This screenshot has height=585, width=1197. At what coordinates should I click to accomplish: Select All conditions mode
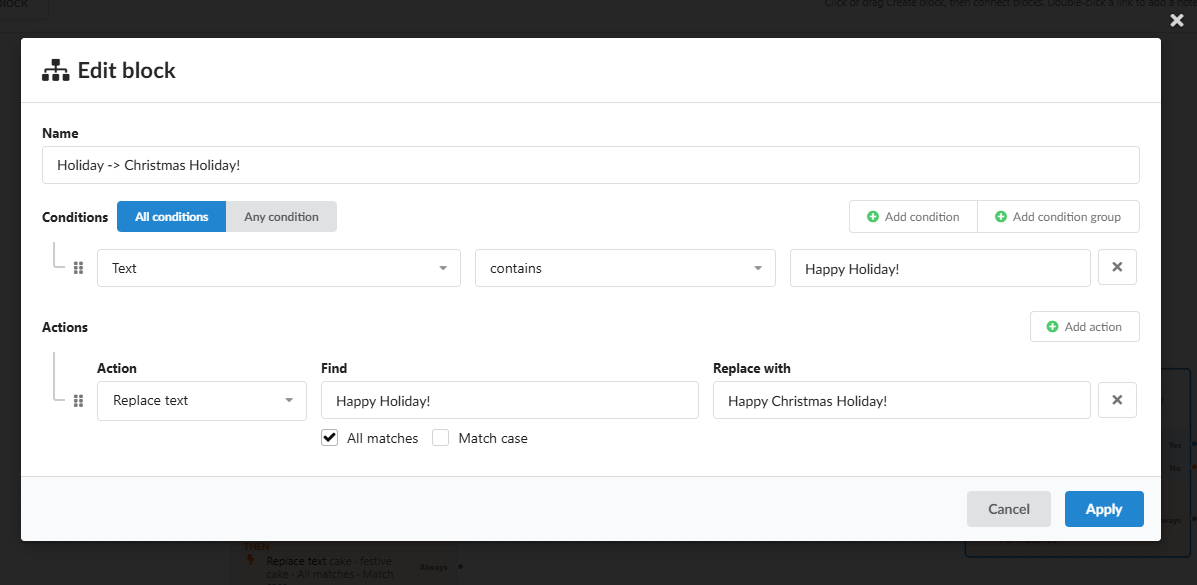click(172, 217)
